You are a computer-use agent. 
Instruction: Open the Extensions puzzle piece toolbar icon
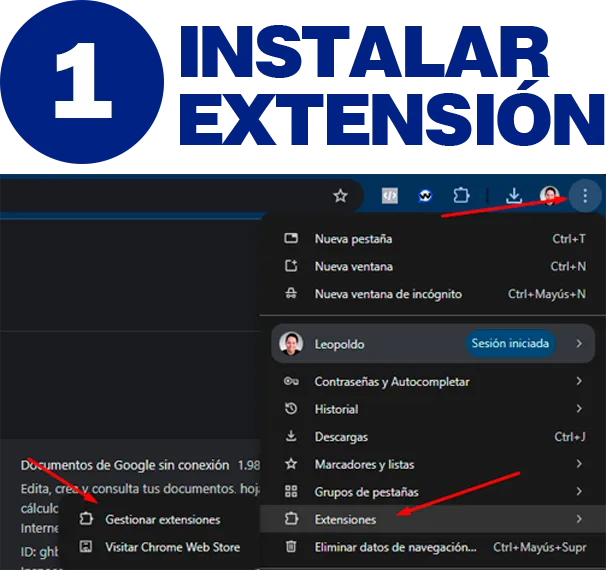point(461,196)
